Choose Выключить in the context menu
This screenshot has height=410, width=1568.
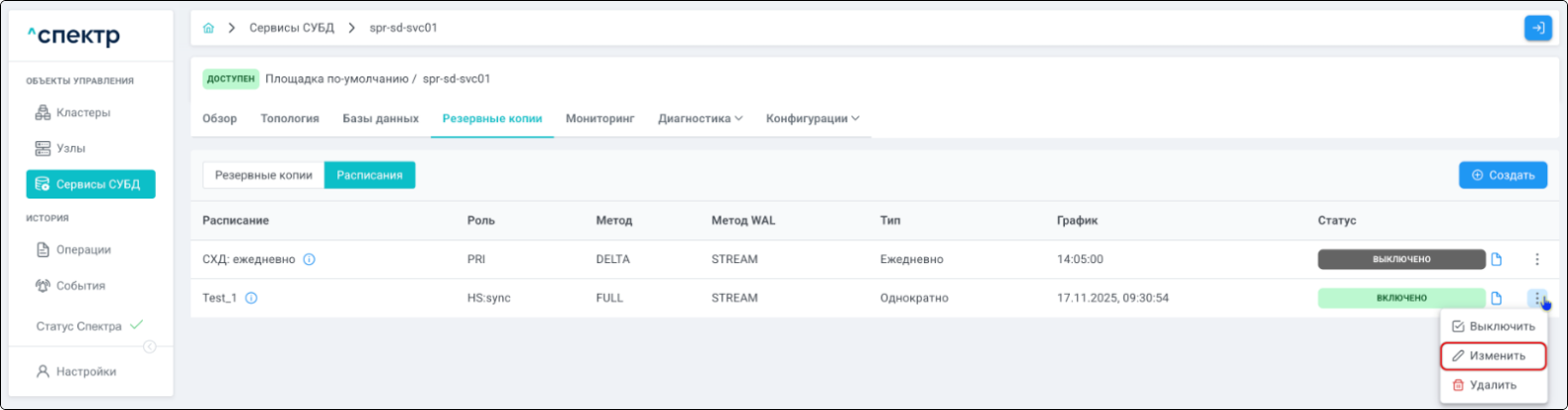pos(1494,326)
